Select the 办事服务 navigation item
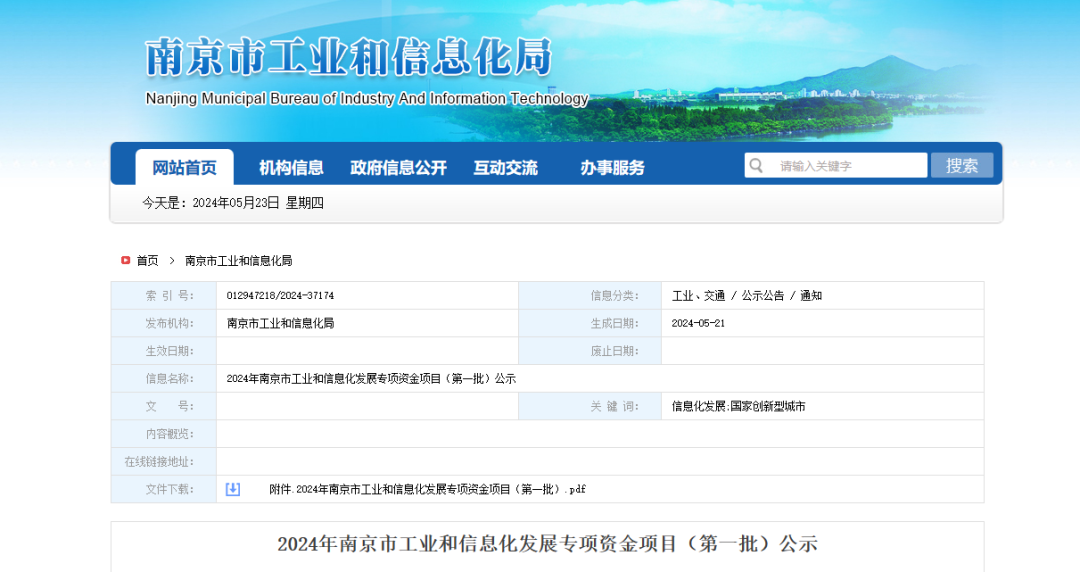The height and width of the screenshot is (572, 1080). (612, 167)
